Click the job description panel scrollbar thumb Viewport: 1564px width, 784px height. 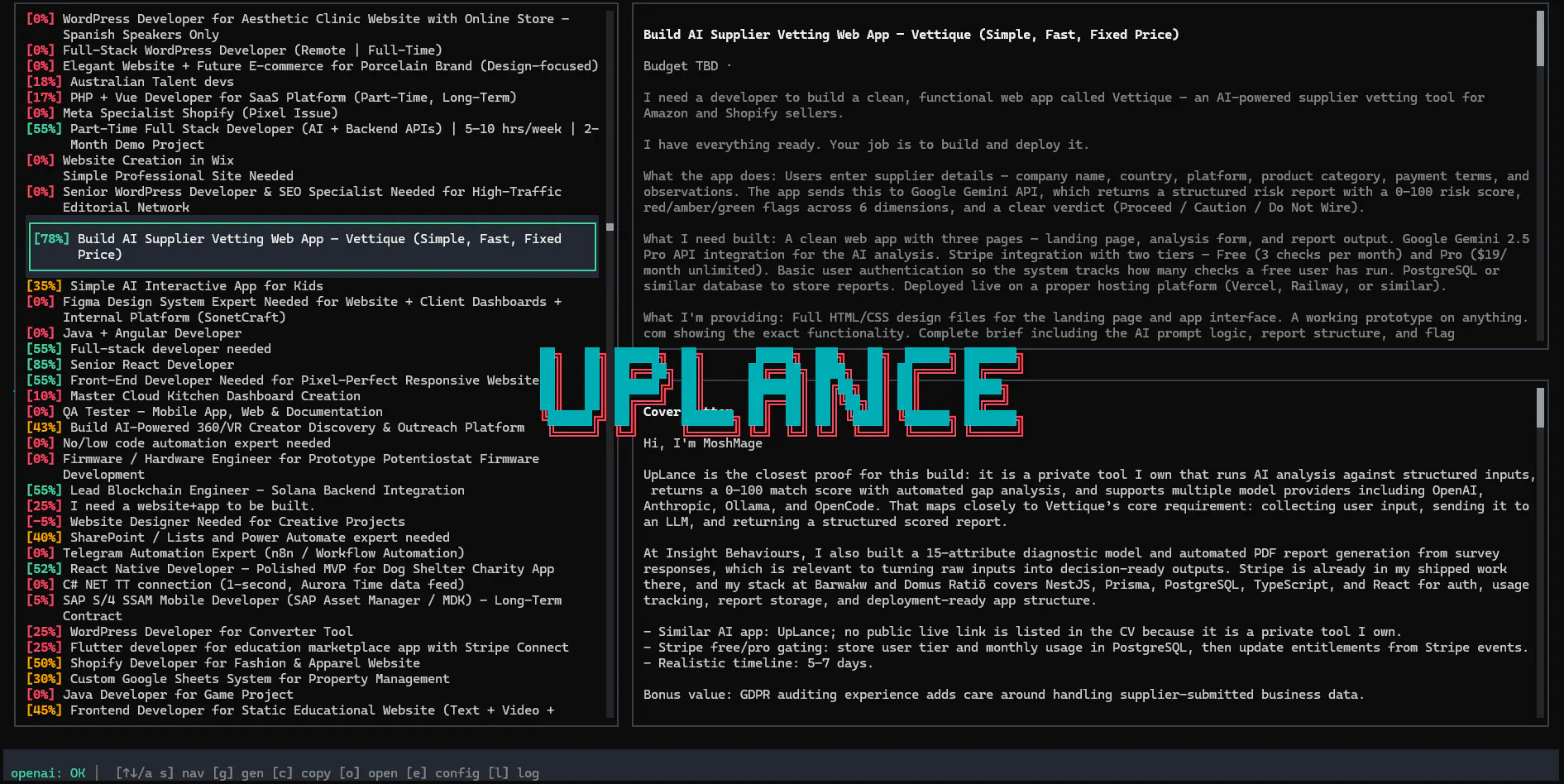1540,39
